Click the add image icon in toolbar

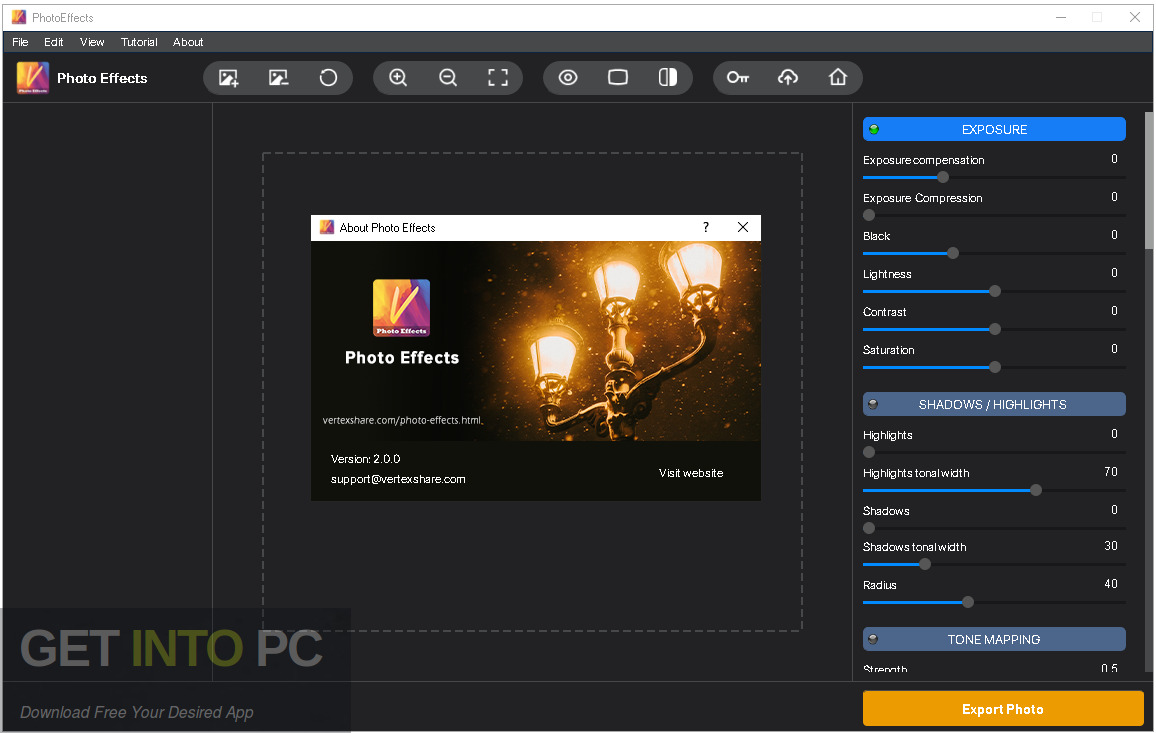coord(229,77)
